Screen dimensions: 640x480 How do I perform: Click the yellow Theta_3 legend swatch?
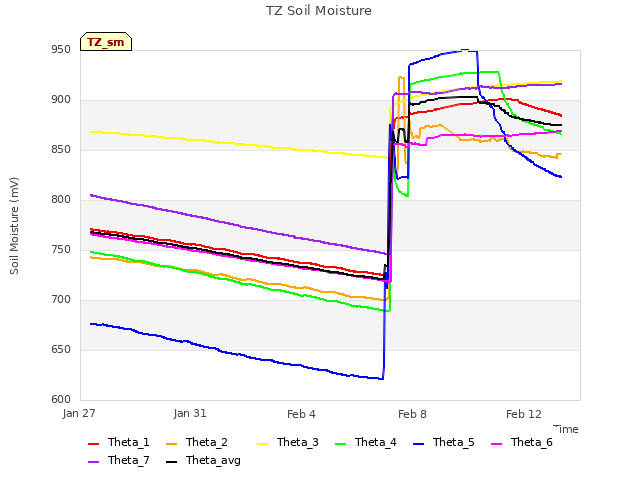click(262, 444)
